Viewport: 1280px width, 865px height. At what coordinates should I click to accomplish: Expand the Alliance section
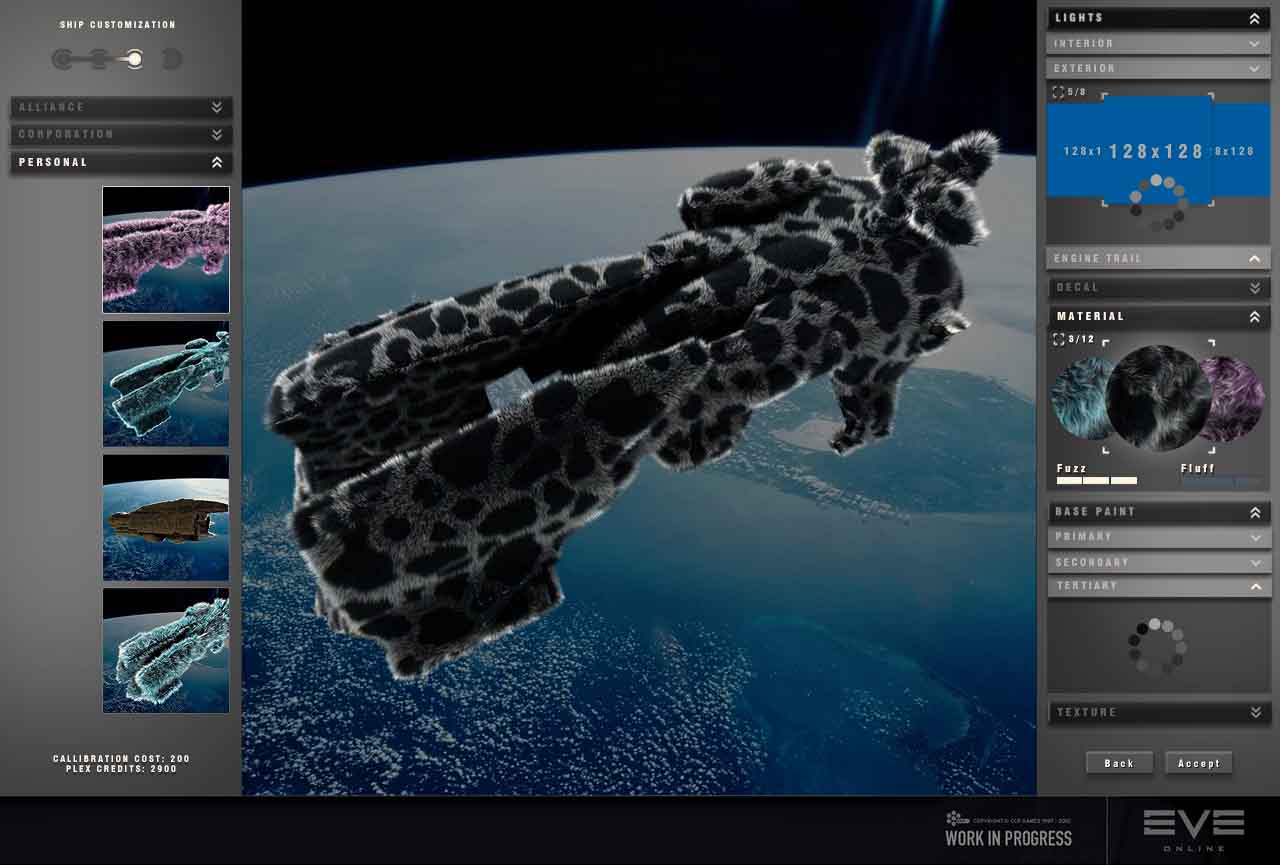(x=121, y=107)
